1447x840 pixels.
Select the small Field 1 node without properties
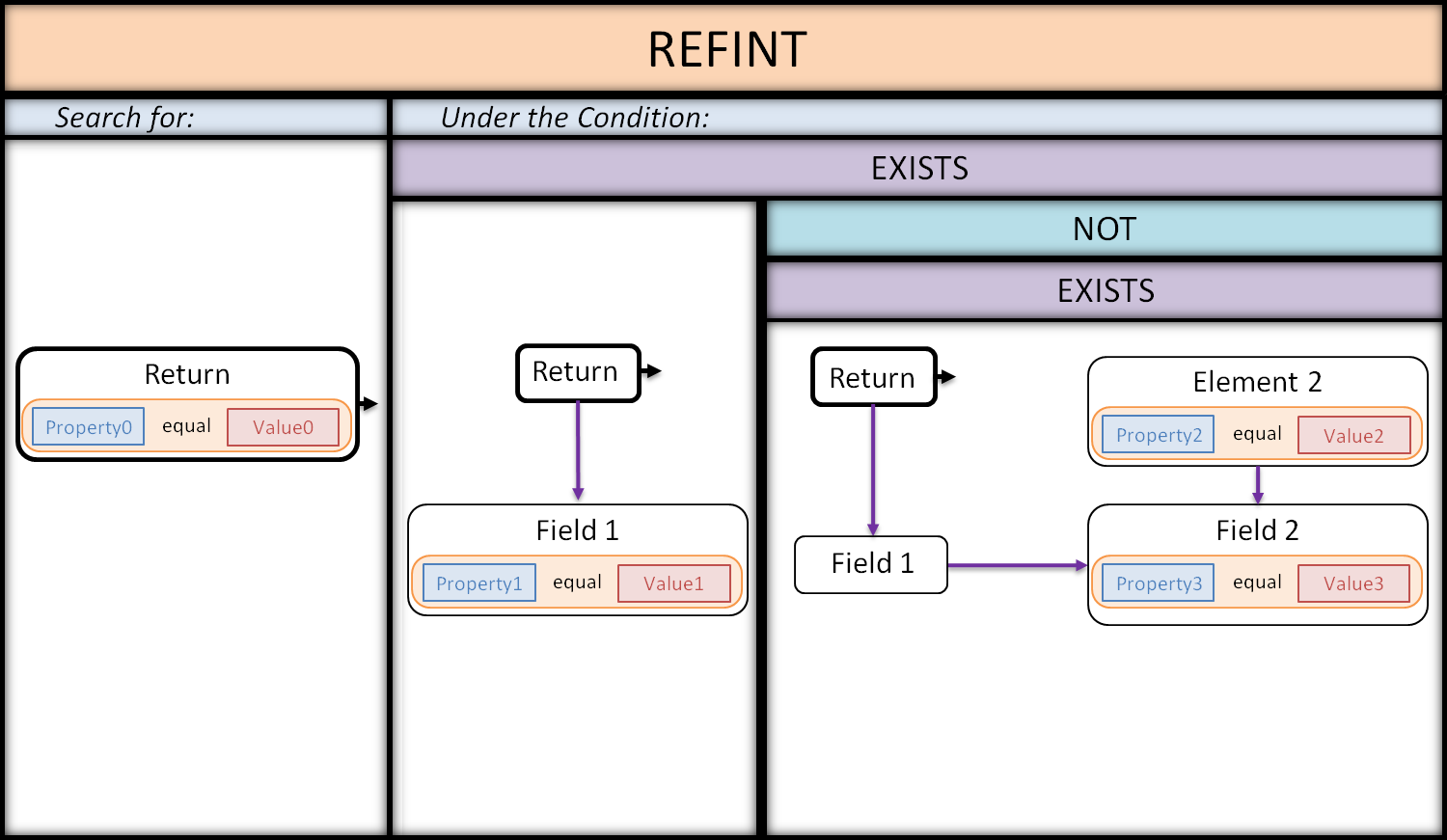871,564
